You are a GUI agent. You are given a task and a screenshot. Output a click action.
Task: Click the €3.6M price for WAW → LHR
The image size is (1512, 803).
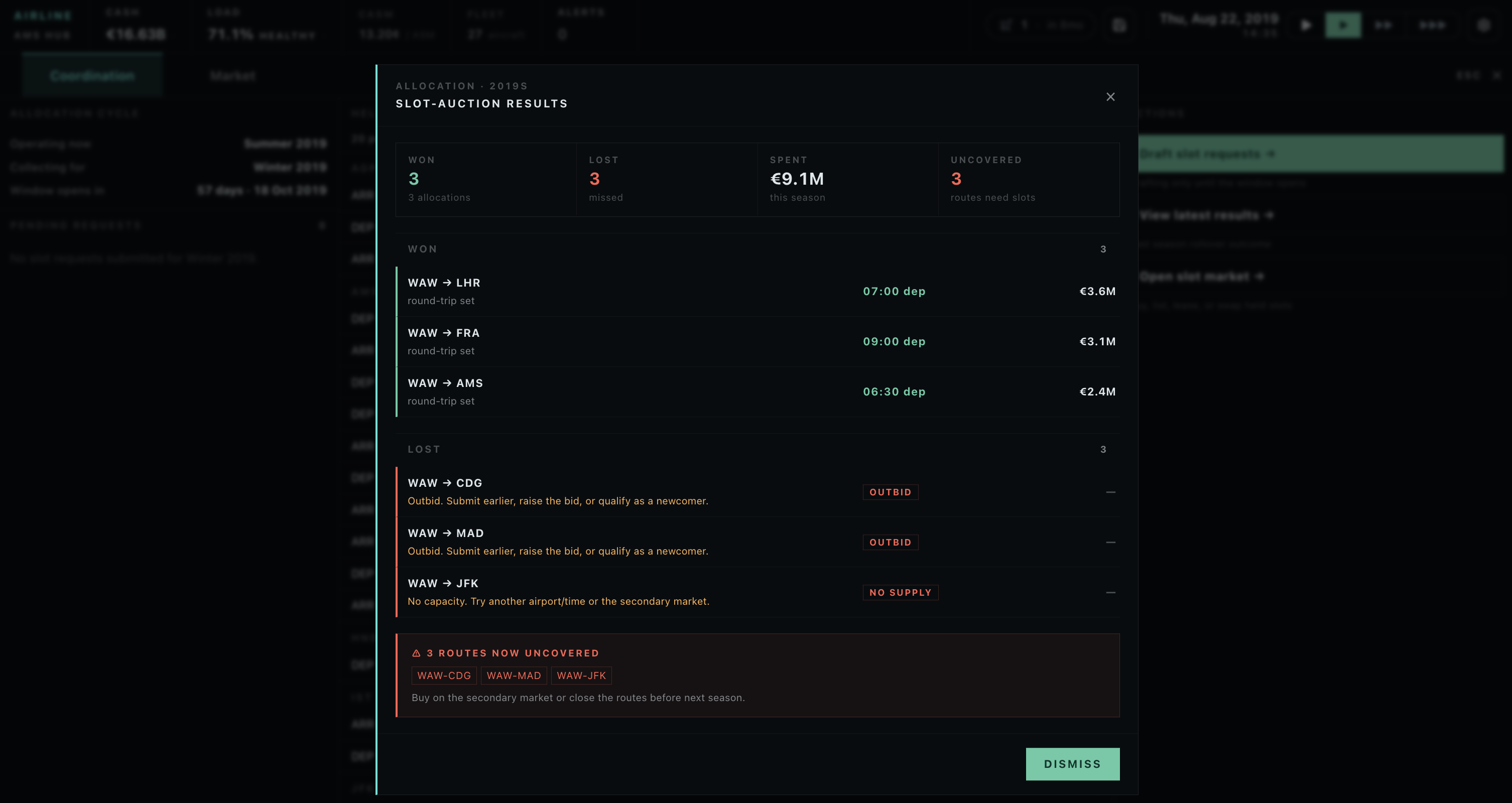coord(1097,291)
